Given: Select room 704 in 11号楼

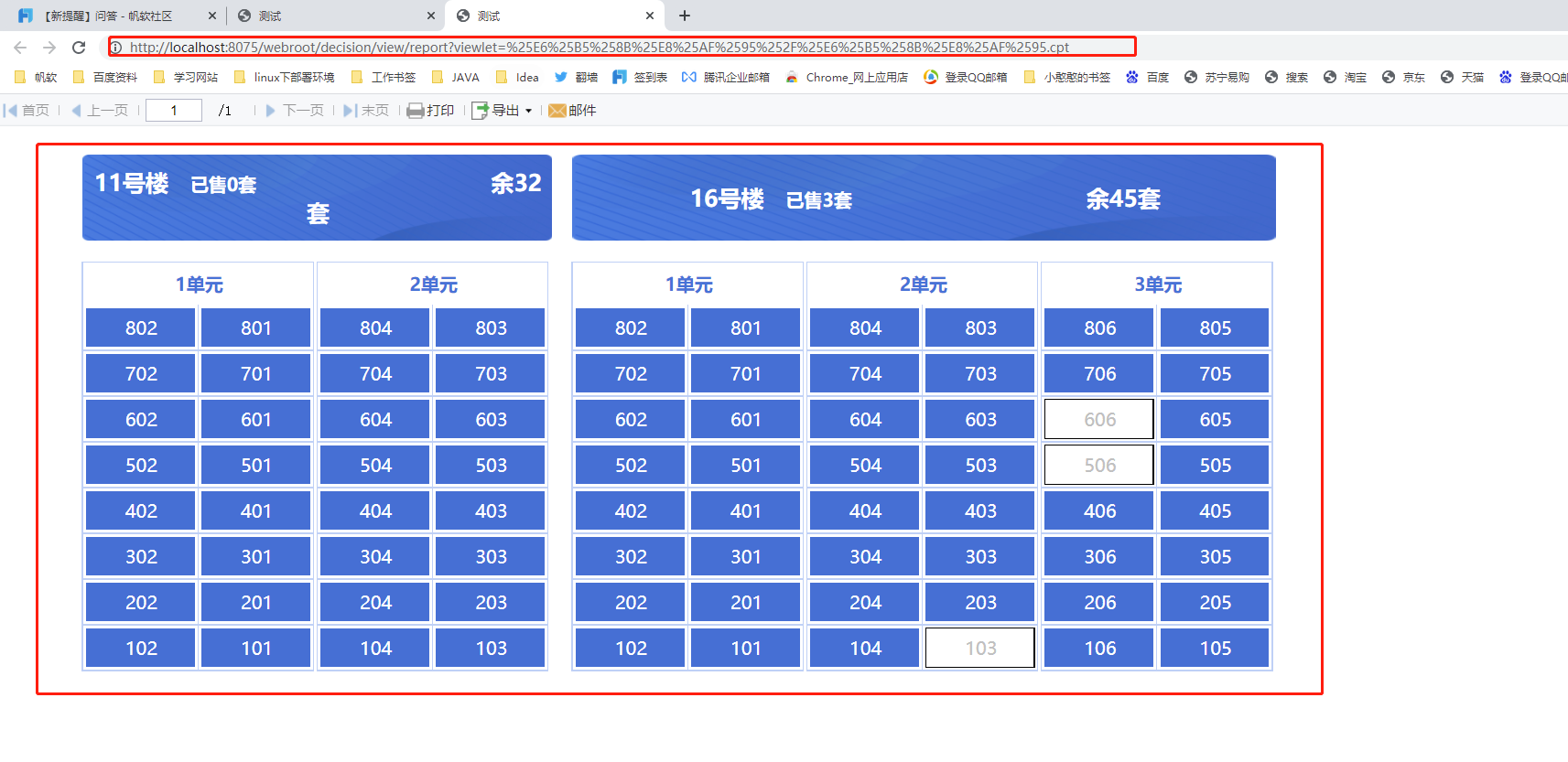Looking at the screenshot, I should (375, 374).
